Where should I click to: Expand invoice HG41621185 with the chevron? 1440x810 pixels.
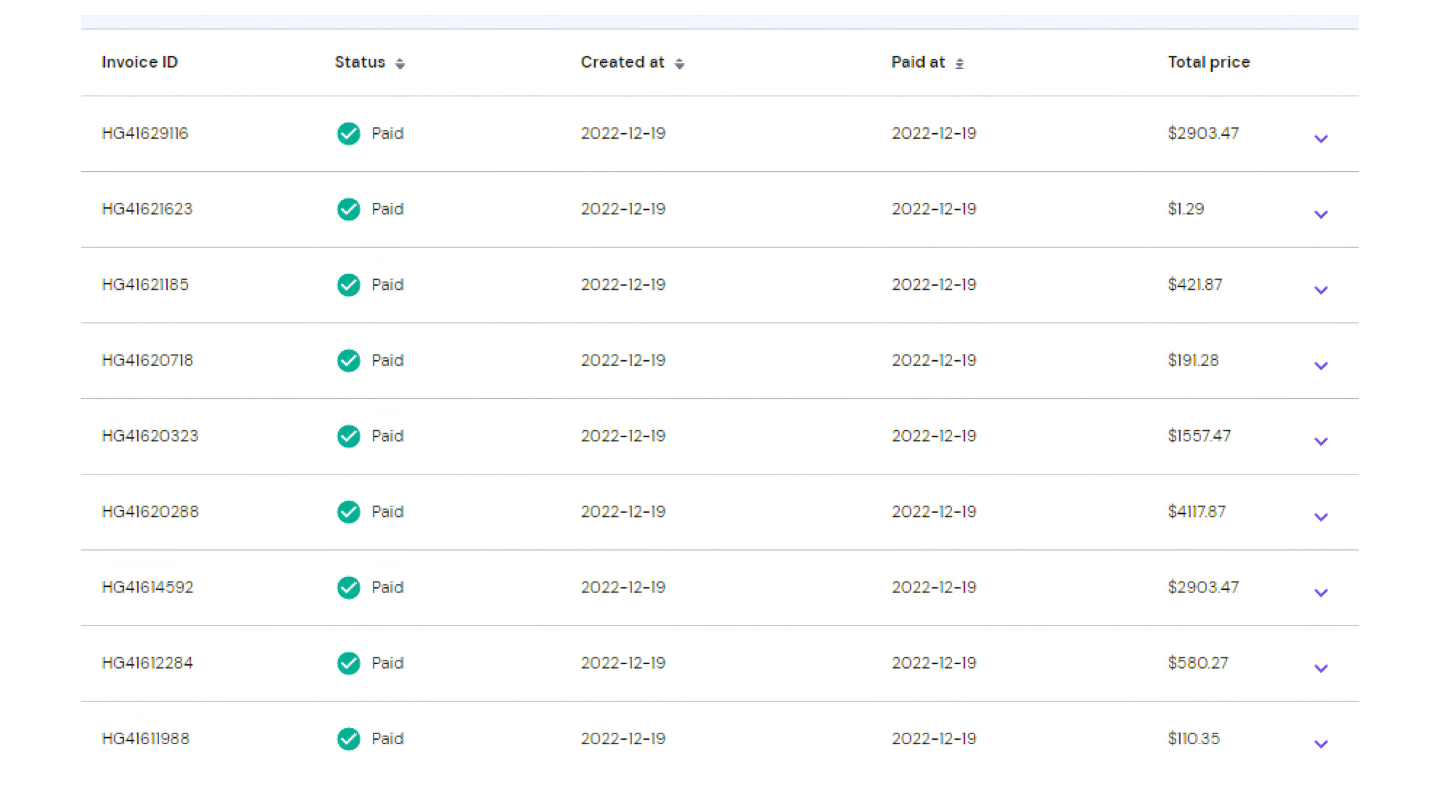[1320, 290]
